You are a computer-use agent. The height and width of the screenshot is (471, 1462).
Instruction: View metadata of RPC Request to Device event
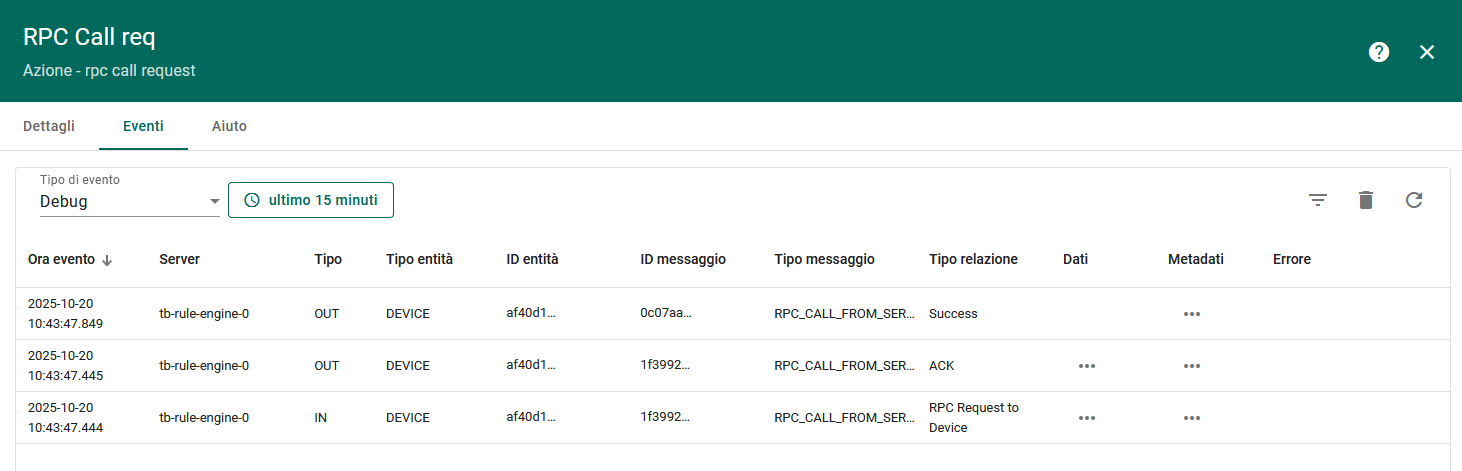point(1191,418)
